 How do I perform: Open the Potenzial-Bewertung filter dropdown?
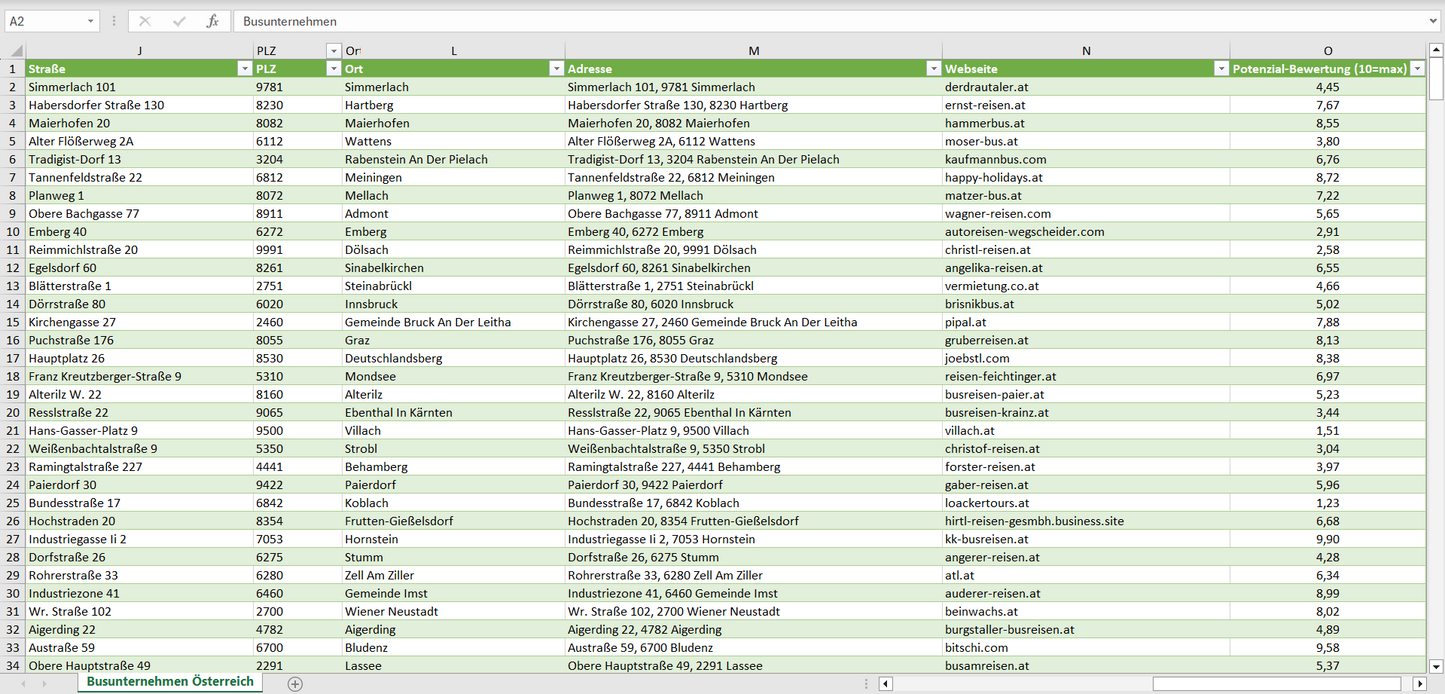[x=1417, y=69]
